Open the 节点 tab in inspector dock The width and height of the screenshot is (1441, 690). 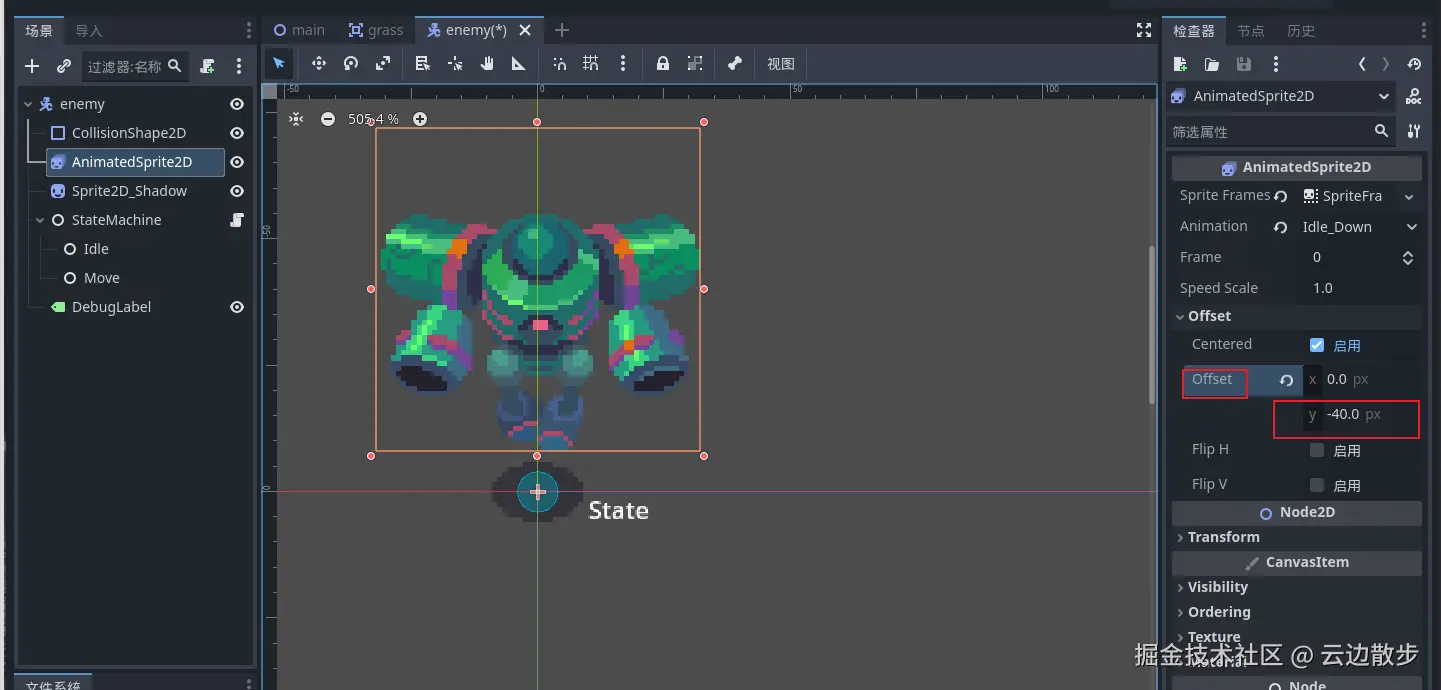click(1250, 31)
